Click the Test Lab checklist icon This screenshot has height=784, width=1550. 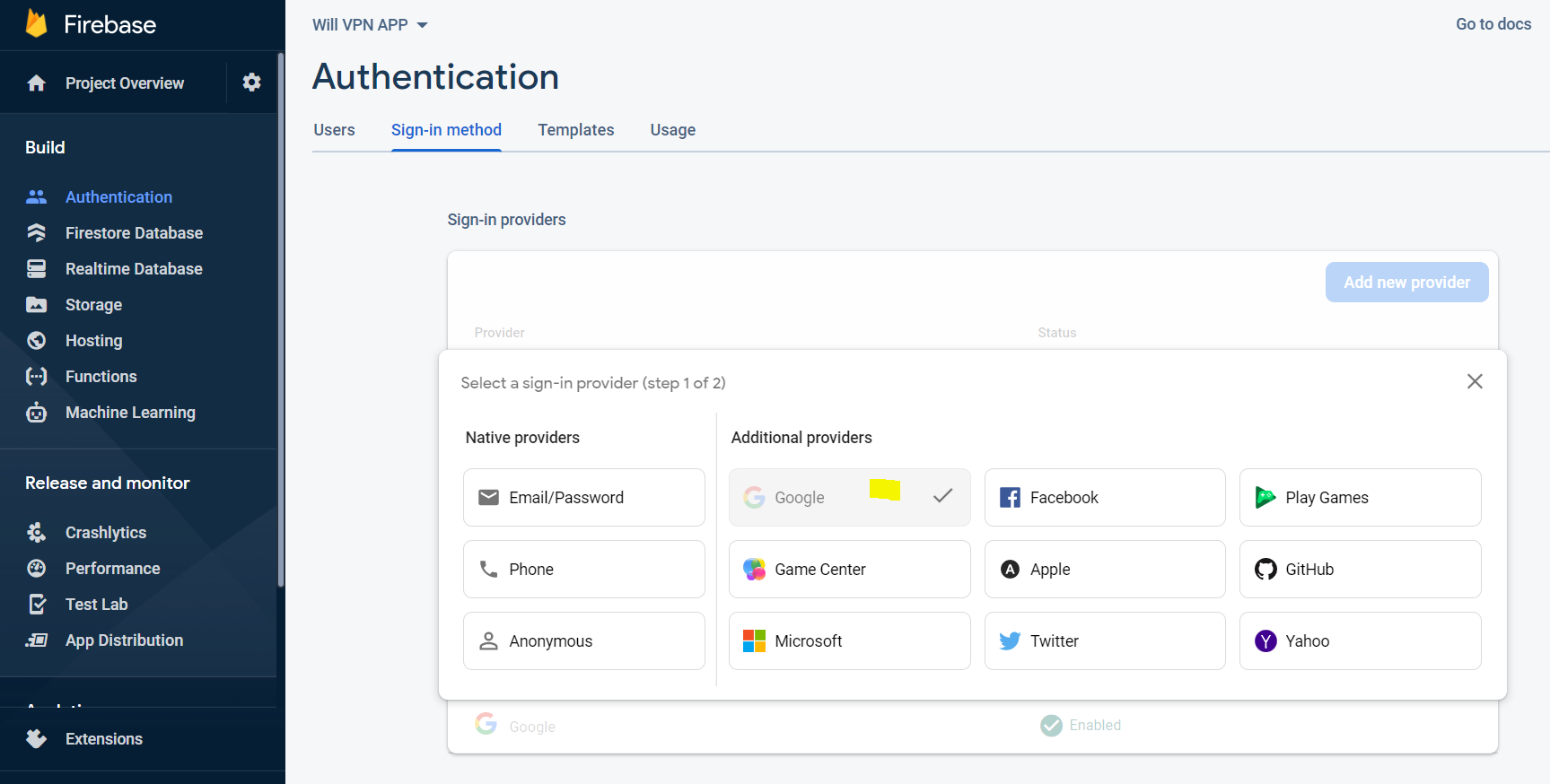(x=36, y=604)
